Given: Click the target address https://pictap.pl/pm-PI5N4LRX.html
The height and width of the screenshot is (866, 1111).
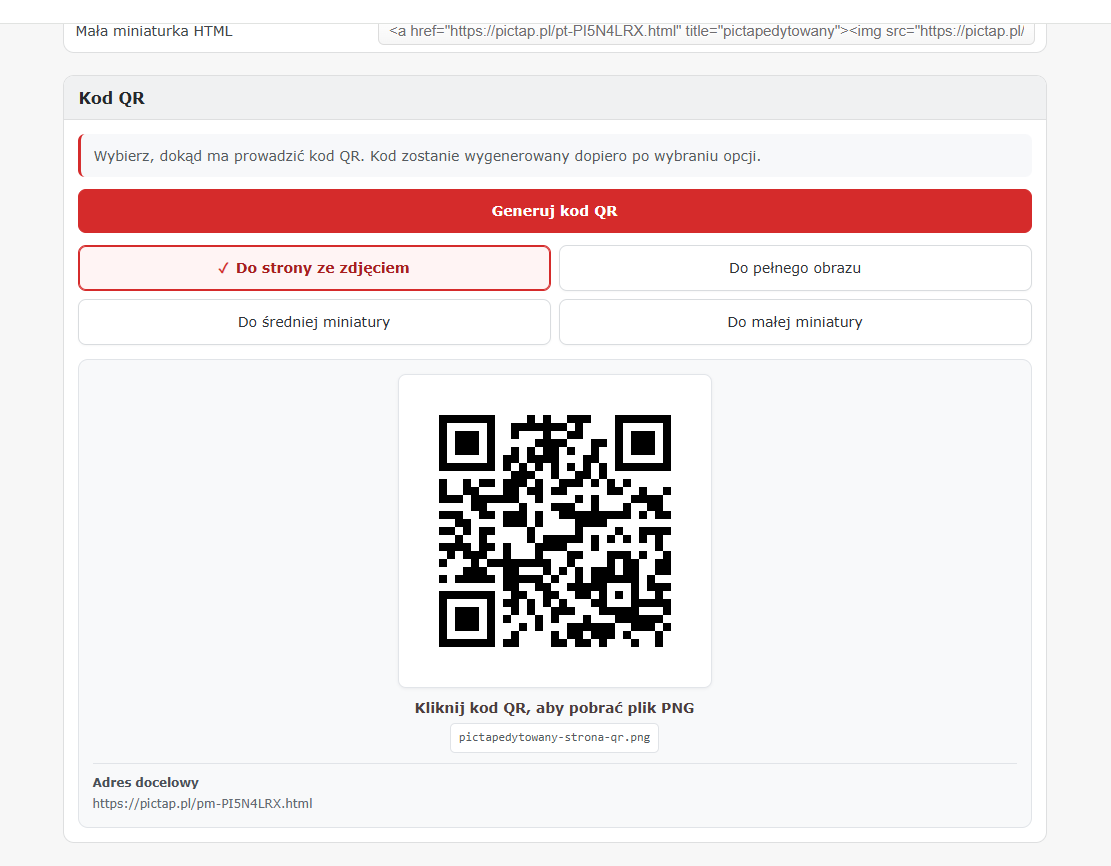Looking at the screenshot, I should [x=203, y=804].
